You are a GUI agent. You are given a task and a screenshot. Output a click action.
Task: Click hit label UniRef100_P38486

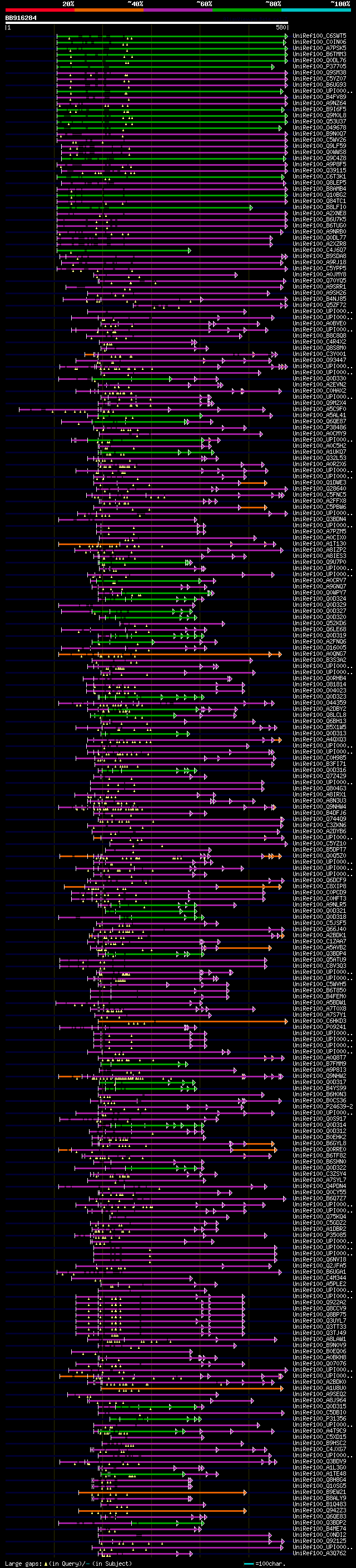point(319,428)
